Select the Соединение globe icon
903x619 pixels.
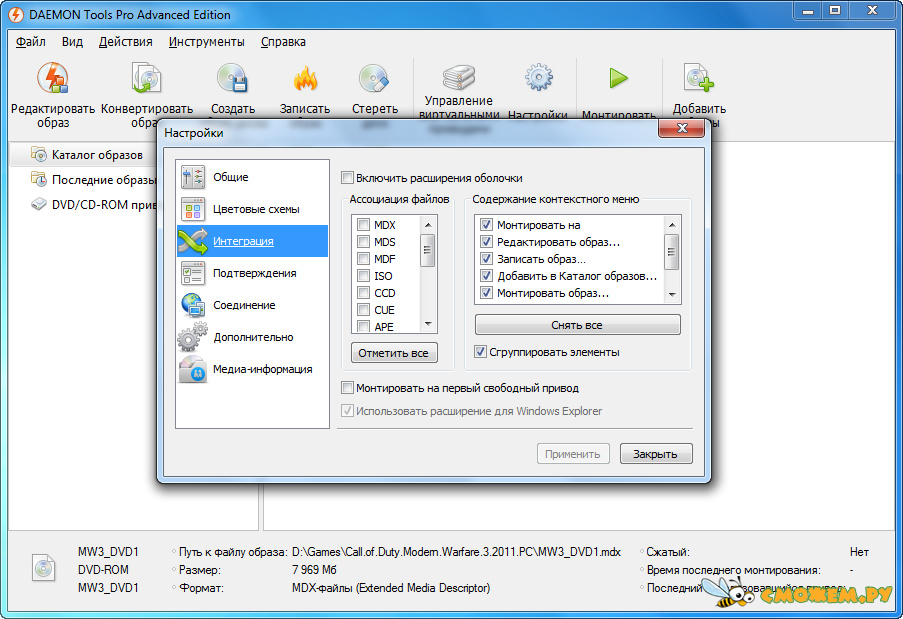pos(193,305)
